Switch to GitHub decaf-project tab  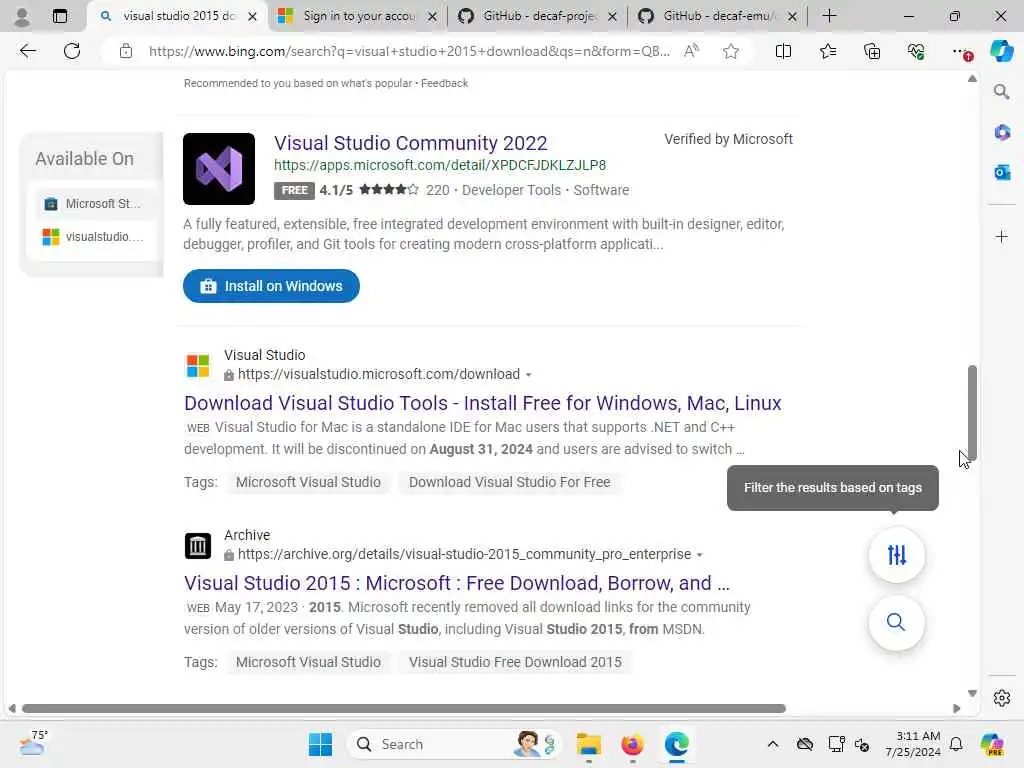537,16
